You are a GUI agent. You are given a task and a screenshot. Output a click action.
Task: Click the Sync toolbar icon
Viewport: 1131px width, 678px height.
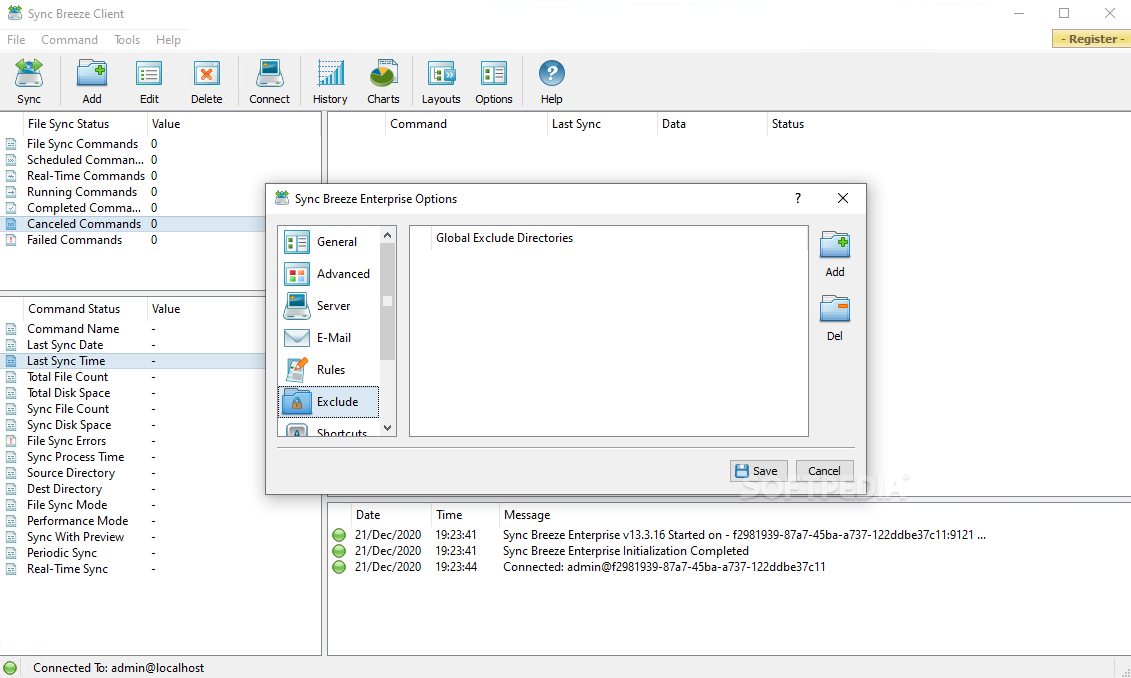coord(29,82)
